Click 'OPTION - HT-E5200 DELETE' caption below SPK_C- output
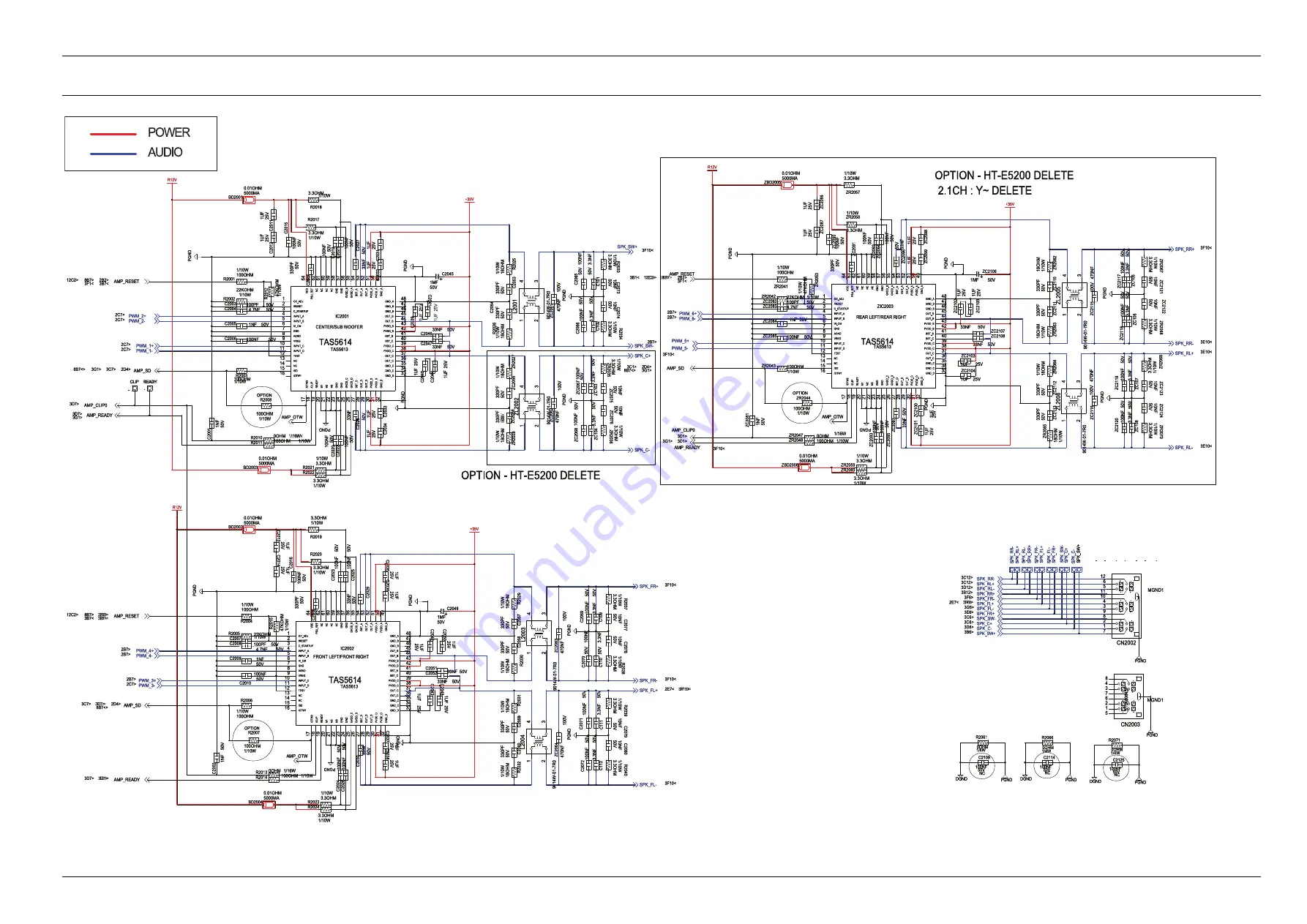 pos(531,475)
